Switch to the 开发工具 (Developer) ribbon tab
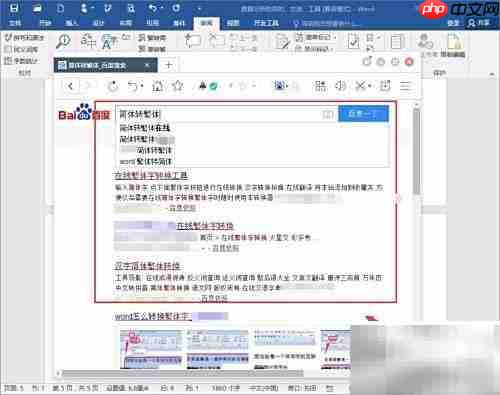This screenshot has width=500, height=395. [266, 23]
